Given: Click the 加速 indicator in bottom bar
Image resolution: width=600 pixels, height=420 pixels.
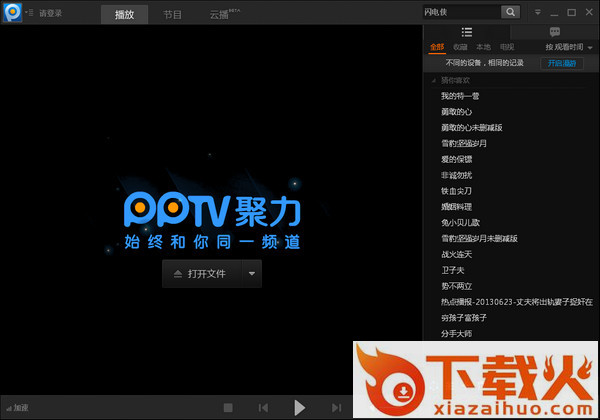Looking at the screenshot, I should pos(18,408).
